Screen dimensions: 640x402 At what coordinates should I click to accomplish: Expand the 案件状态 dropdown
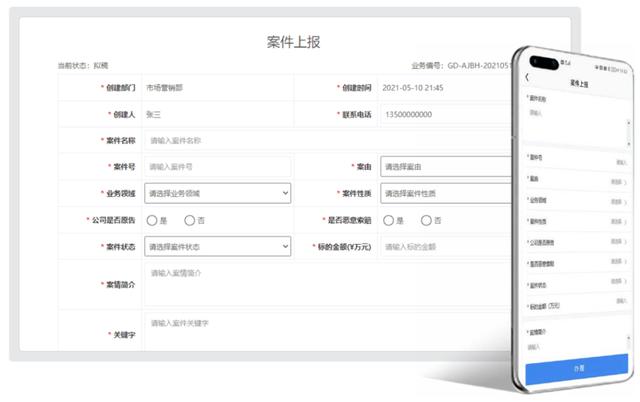pyautogui.click(x=217, y=246)
